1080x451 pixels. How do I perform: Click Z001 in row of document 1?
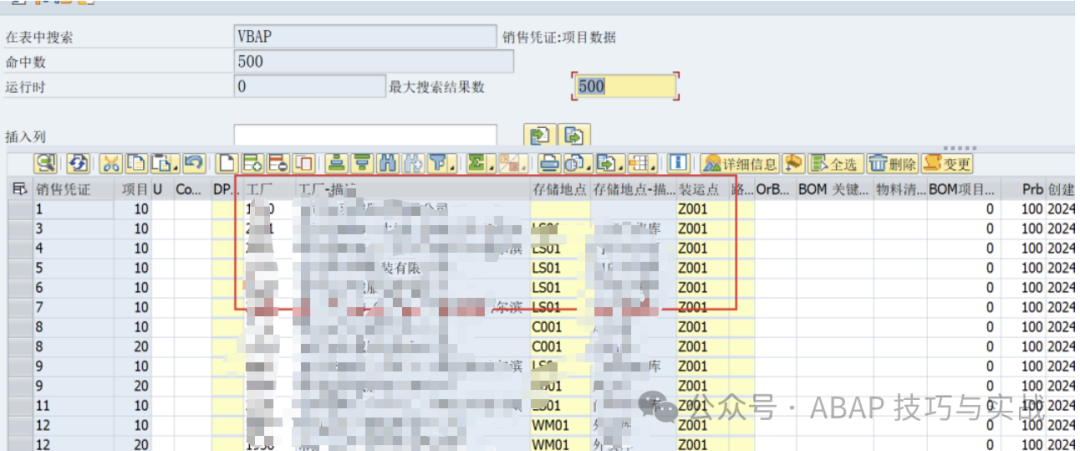pos(703,209)
